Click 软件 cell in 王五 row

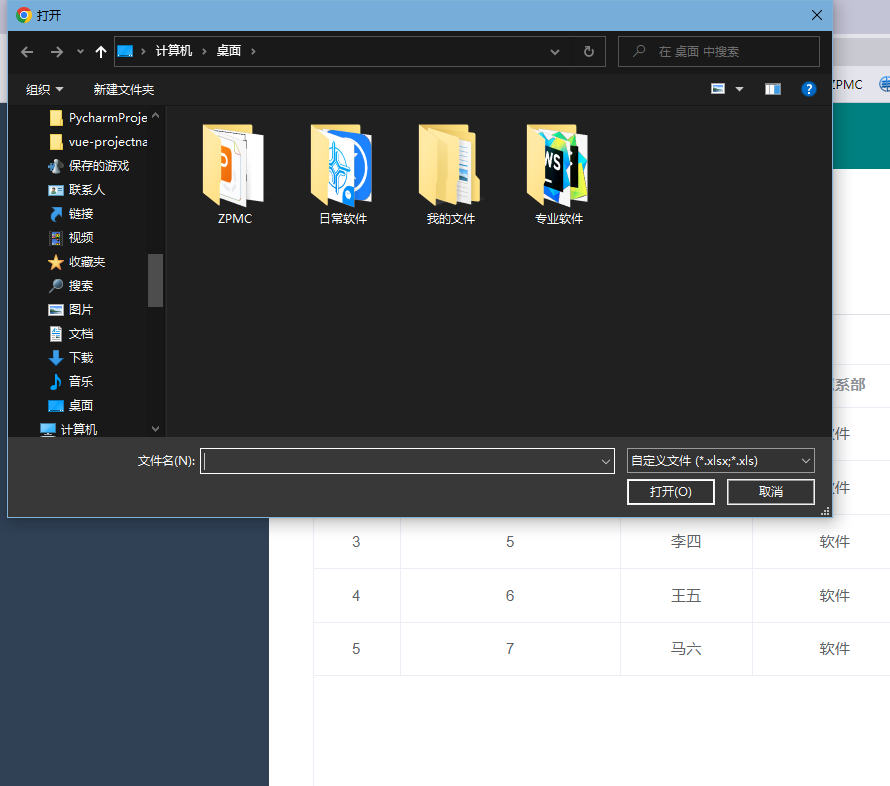click(834, 595)
